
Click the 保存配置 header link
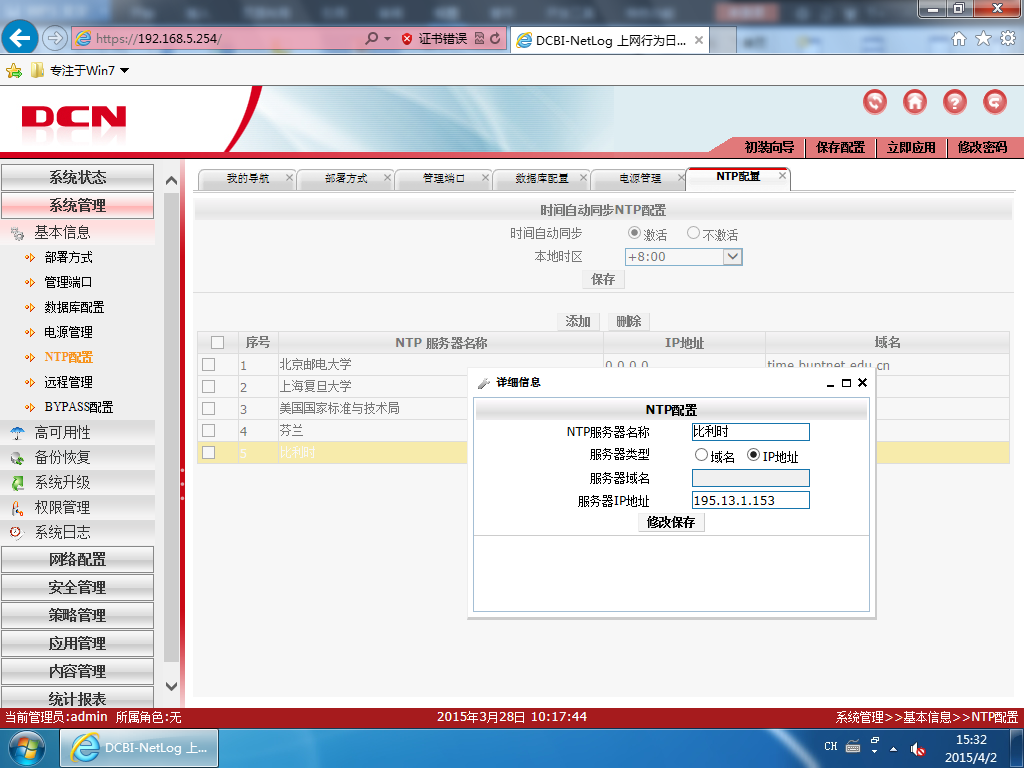[x=840, y=148]
